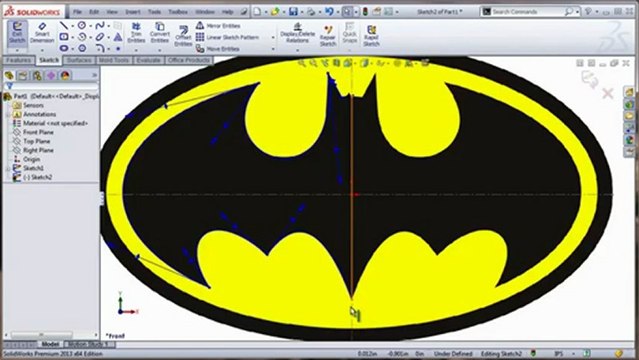Select the Corner Rectangle tool

[64, 37]
